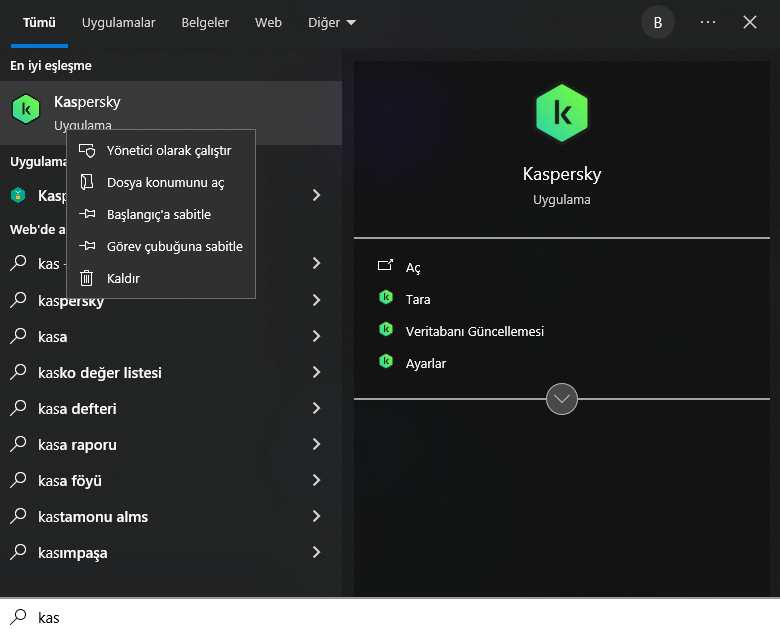
Task: Expand the kasko değer listesi suggestion arrow
Action: (316, 372)
